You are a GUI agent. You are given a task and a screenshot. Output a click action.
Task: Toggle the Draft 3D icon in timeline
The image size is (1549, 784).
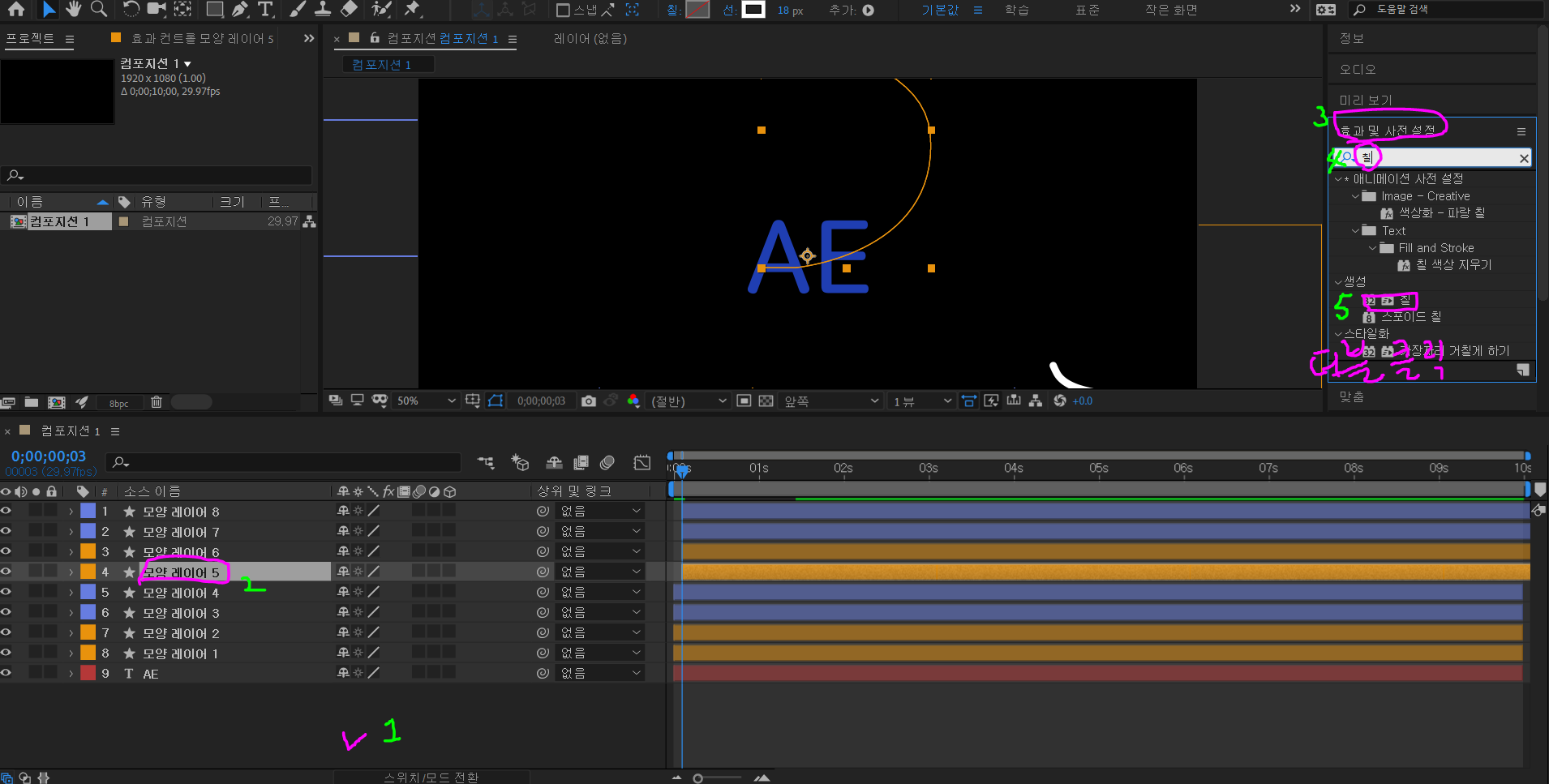pyautogui.click(x=520, y=462)
